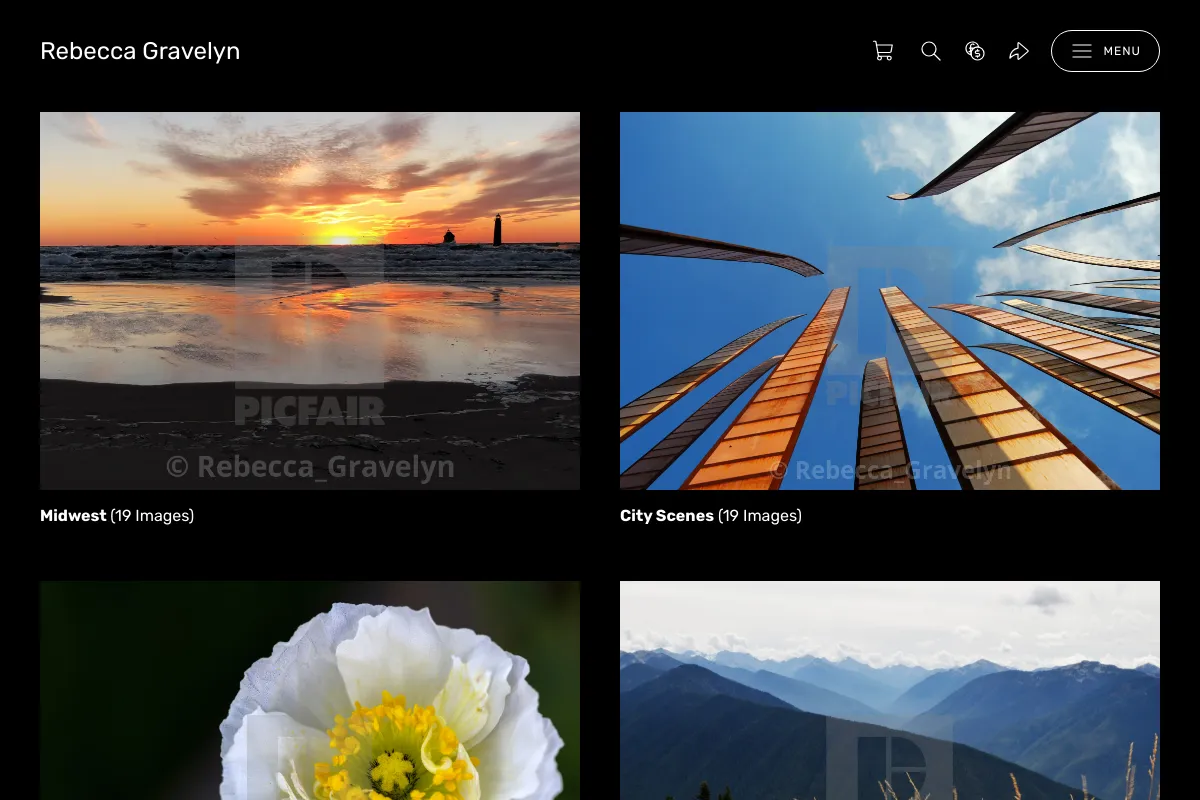The width and height of the screenshot is (1200, 800).
Task: Click the 19 Images count next to Midwest
Action: [152, 516]
